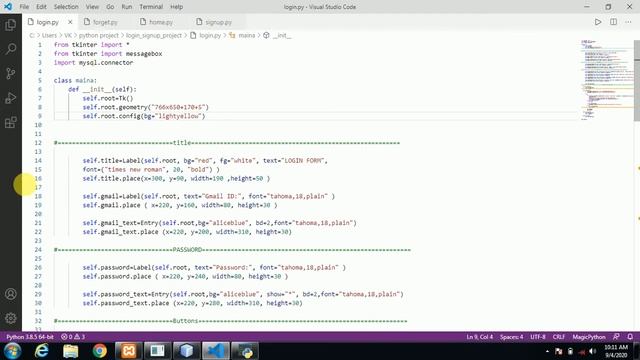Open the Windows Start button

(12, 351)
